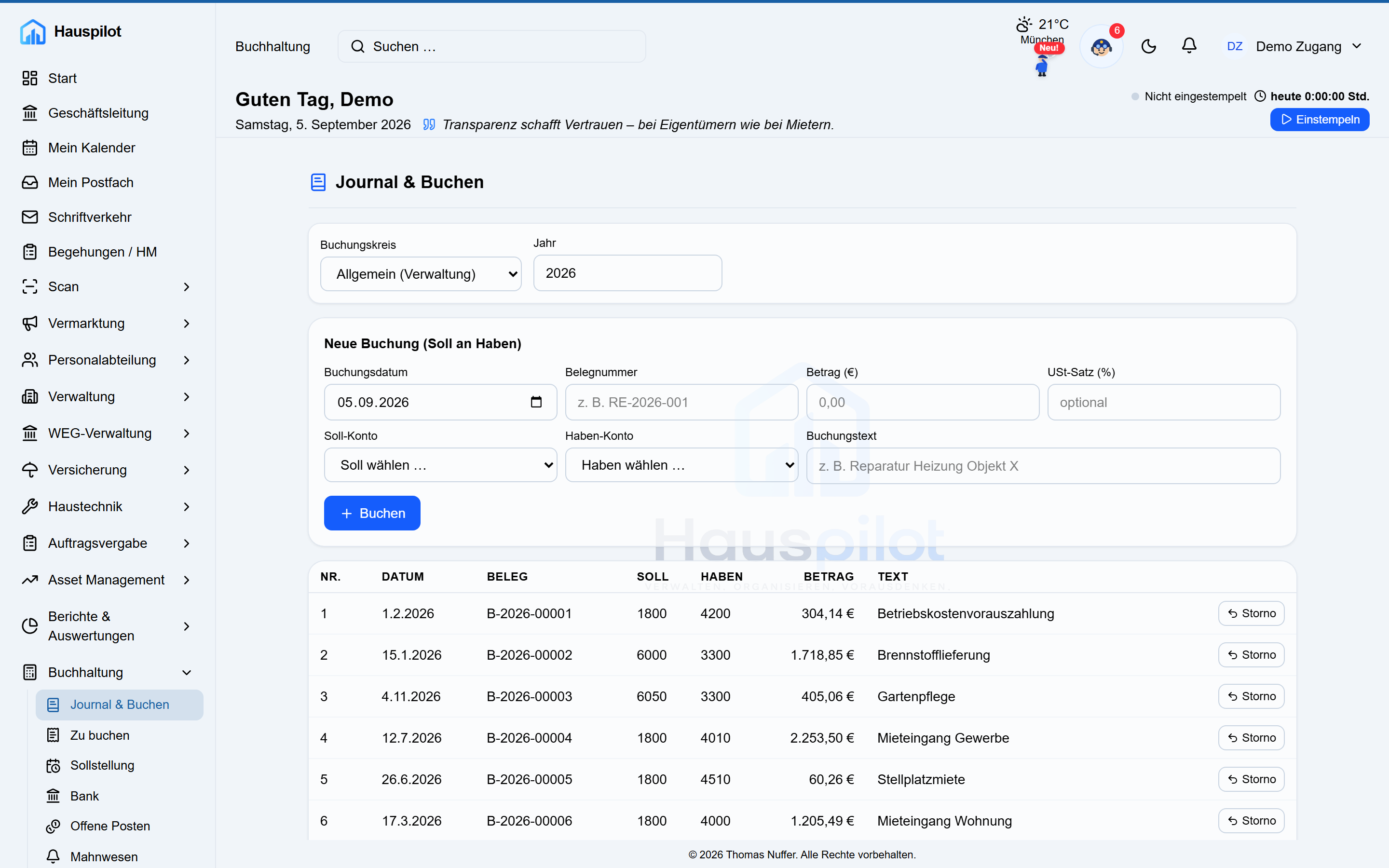This screenshot has width=1389, height=868.
Task: Storno the Stellplatzmiete booking
Action: (1251, 779)
